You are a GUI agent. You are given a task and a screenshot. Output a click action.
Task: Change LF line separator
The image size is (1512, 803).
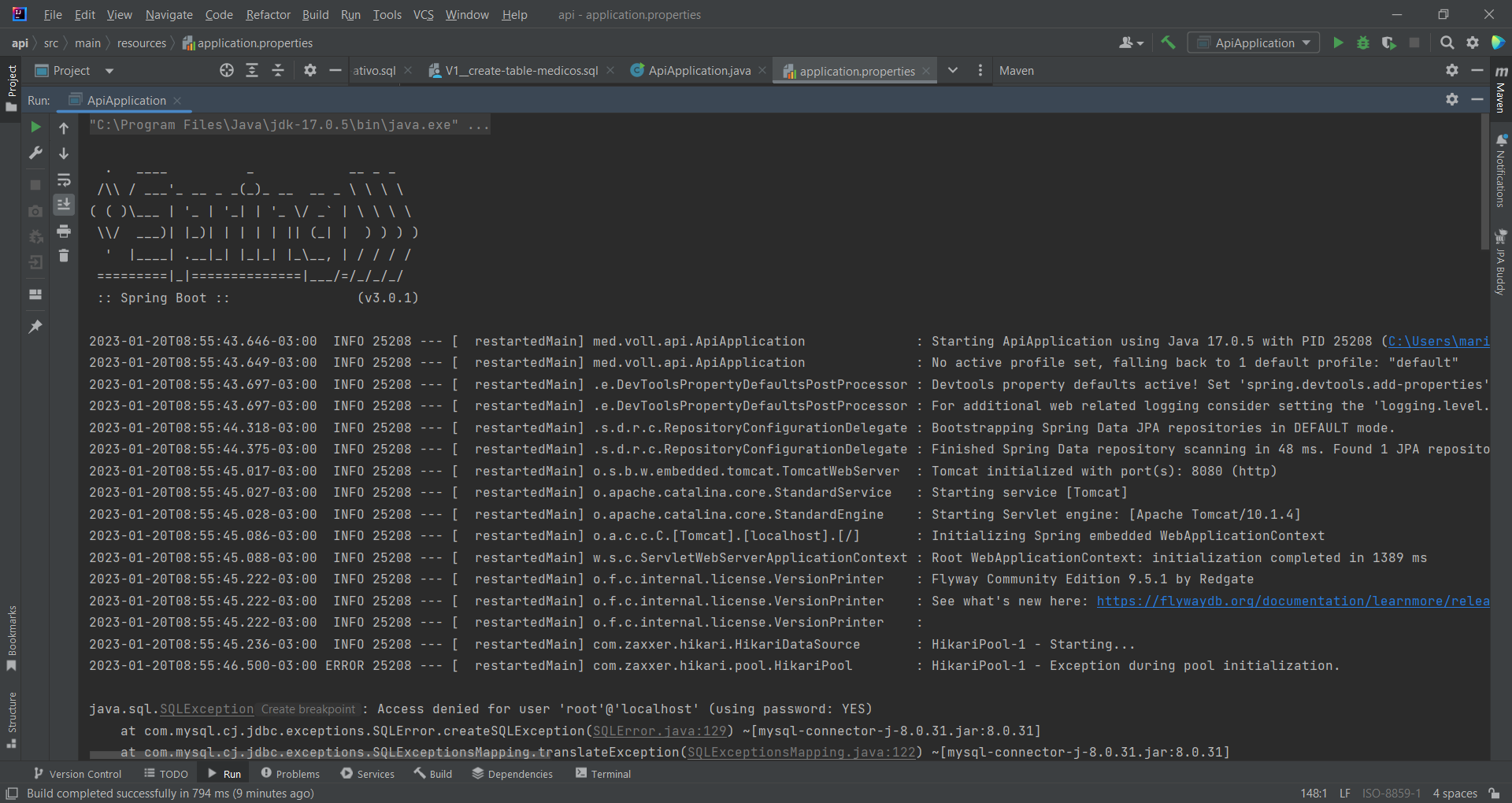pyautogui.click(x=1344, y=793)
